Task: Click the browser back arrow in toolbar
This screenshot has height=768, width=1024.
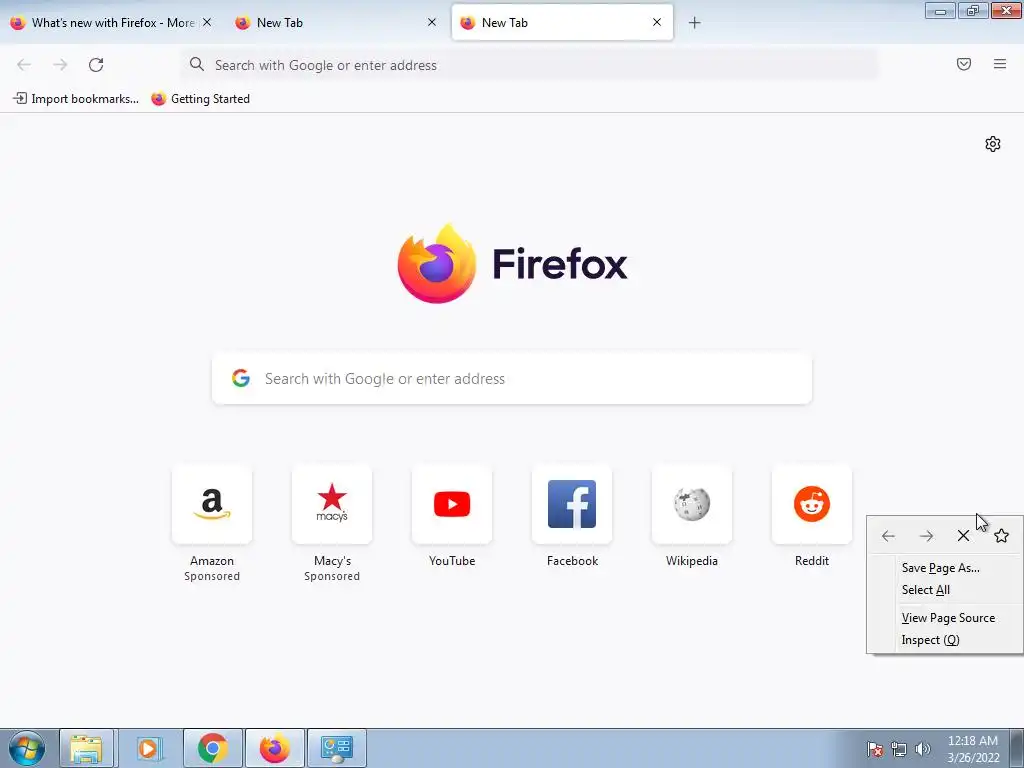Action: 24,65
